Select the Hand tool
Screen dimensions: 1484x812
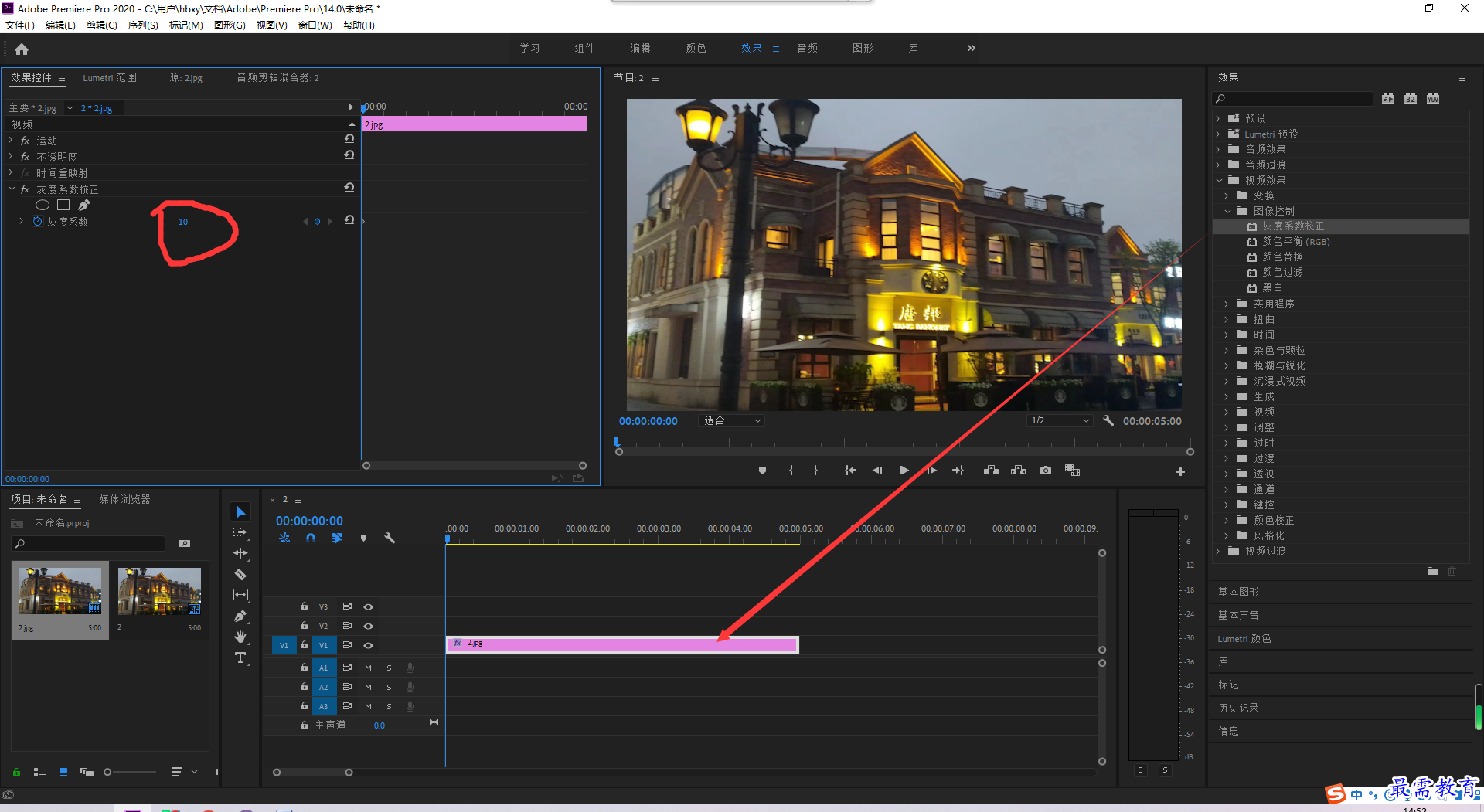(x=240, y=637)
